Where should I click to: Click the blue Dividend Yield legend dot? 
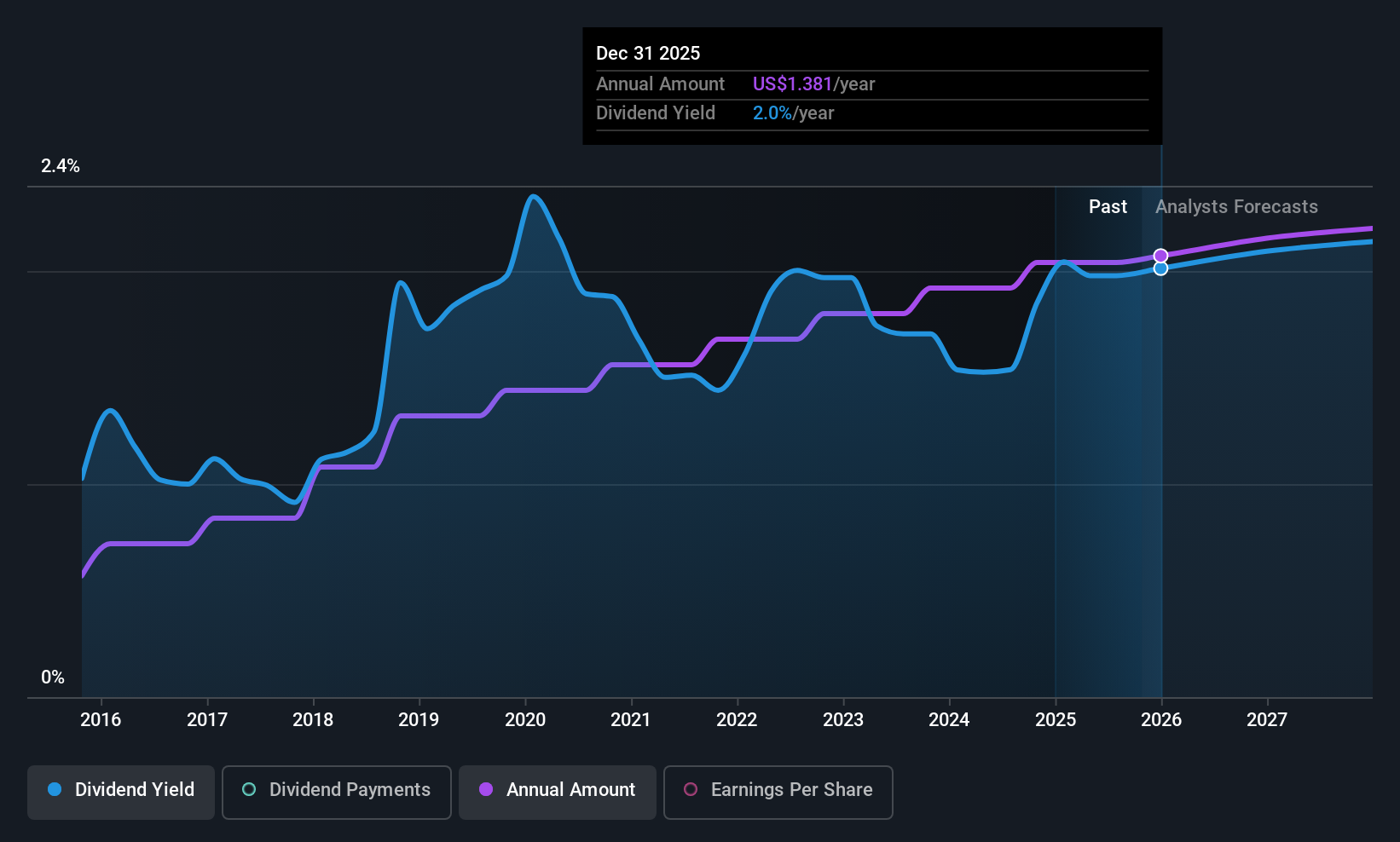click(x=54, y=790)
